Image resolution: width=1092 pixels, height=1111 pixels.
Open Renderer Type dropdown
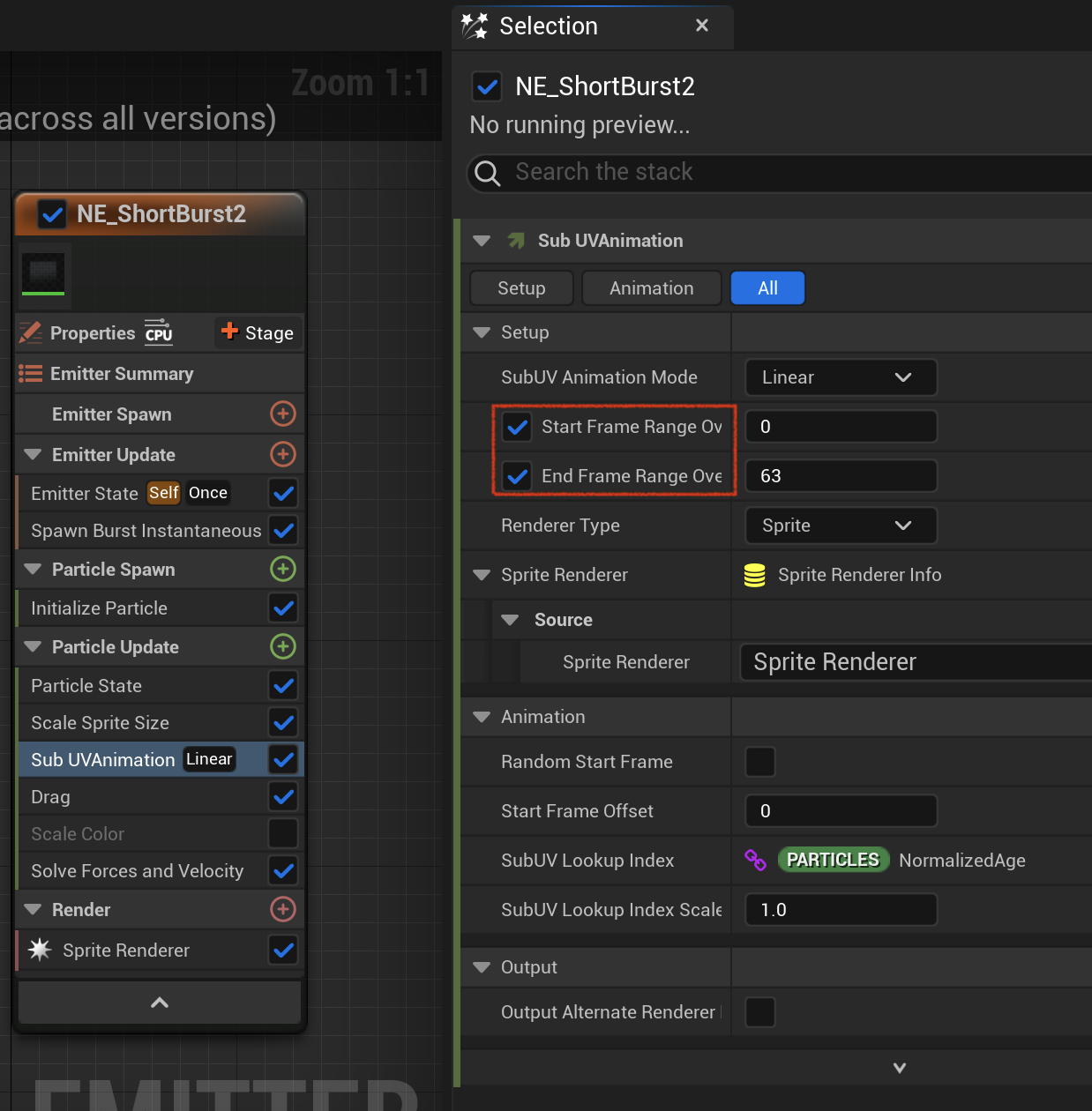(841, 526)
